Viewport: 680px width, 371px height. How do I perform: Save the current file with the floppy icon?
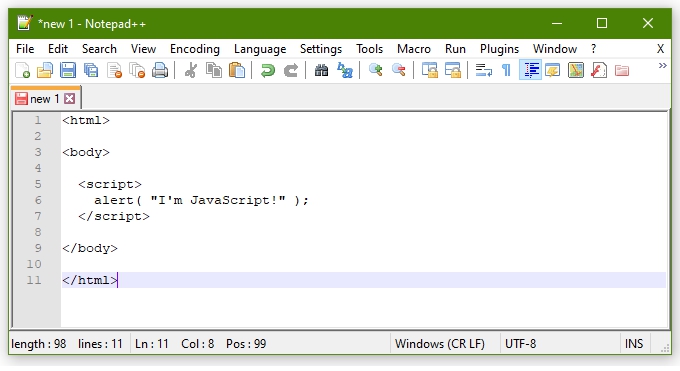[68, 70]
